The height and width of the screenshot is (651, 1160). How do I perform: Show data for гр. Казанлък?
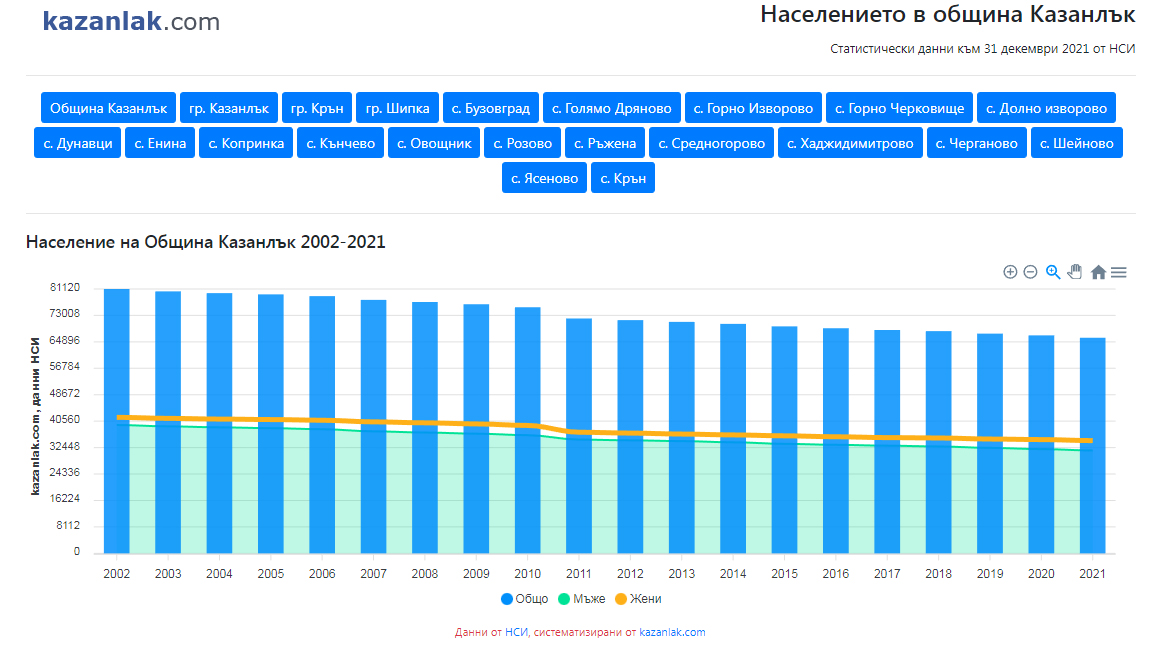click(229, 108)
